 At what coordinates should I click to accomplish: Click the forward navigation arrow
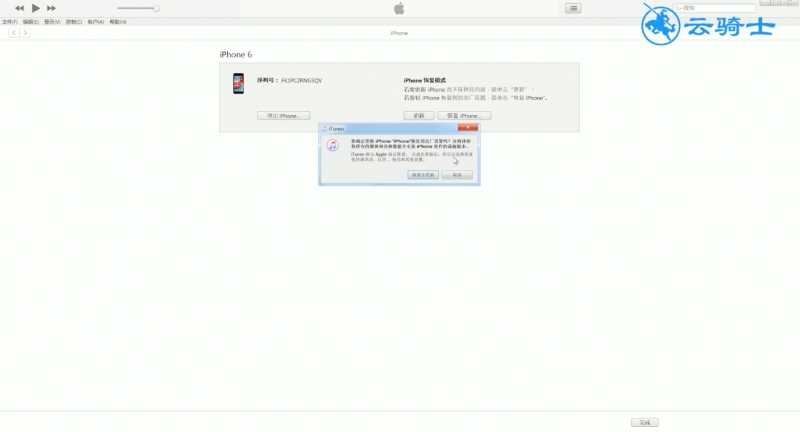point(25,33)
